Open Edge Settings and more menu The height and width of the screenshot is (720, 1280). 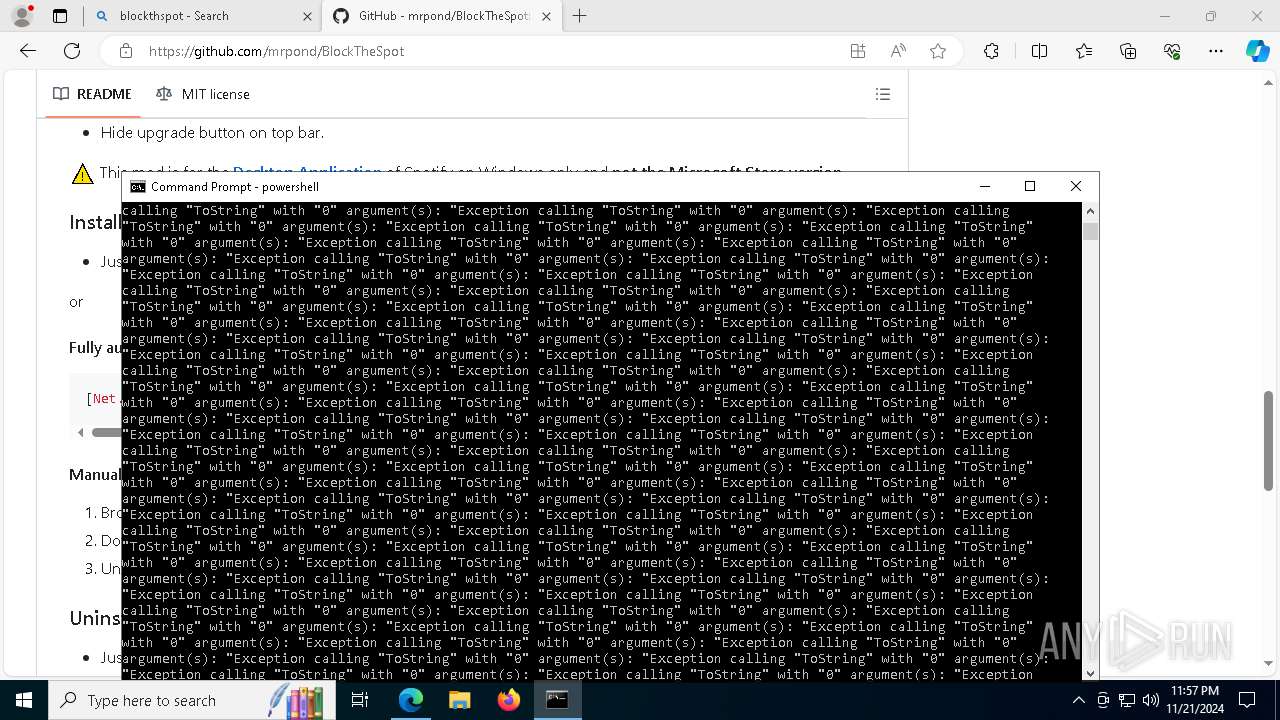(x=1216, y=51)
